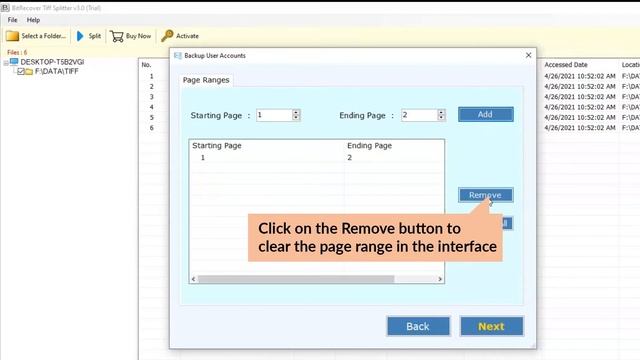The height and width of the screenshot is (360, 640).
Task: Open the Help menu
Action: [x=33, y=20]
